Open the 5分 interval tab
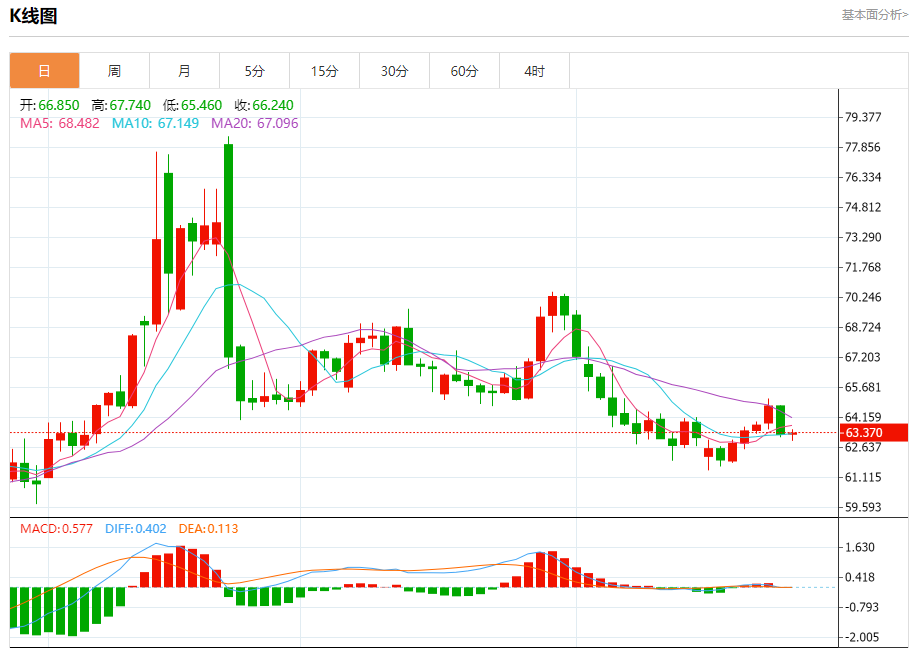 [254, 71]
